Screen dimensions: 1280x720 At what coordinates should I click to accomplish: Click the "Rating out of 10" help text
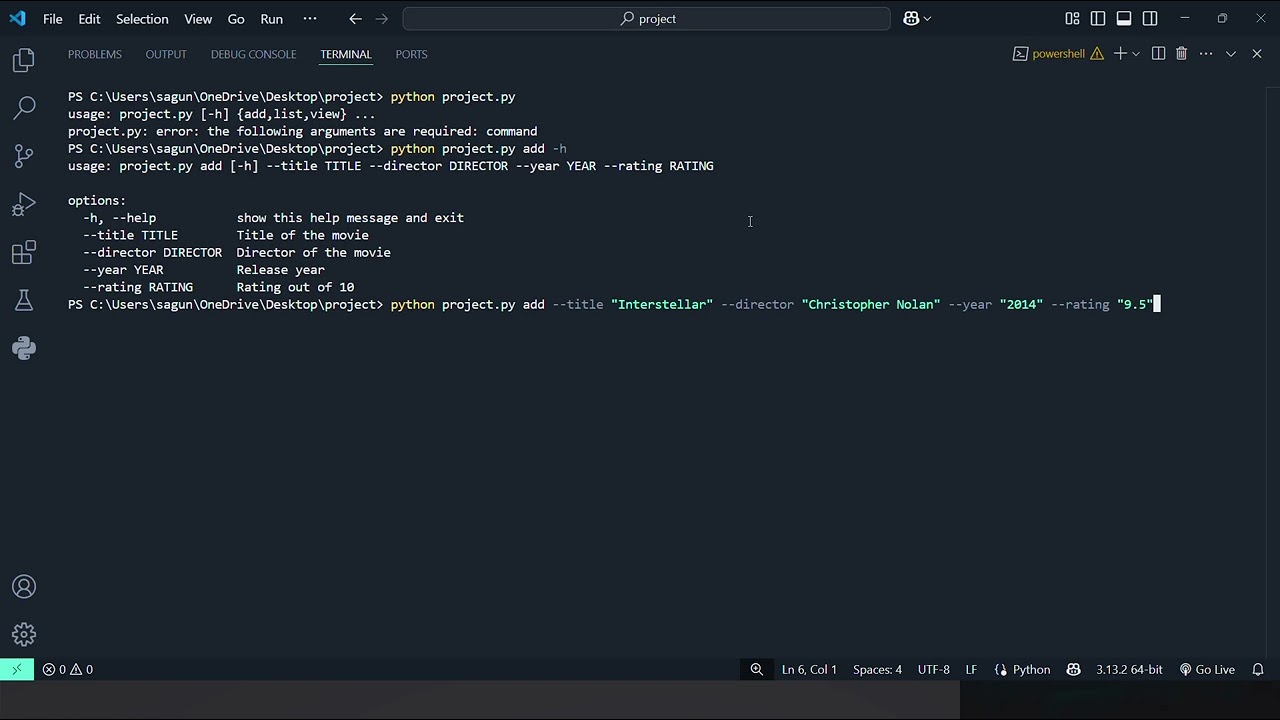click(295, 287)
